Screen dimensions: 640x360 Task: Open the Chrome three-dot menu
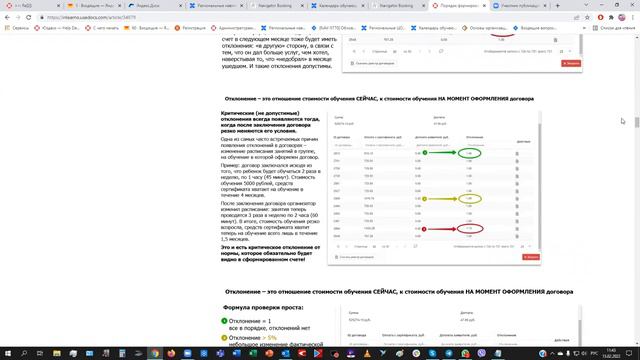633,18
